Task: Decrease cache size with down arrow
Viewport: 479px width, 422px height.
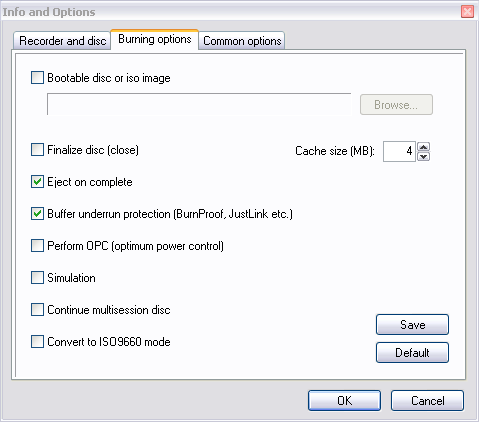Action: pos(423,156)
